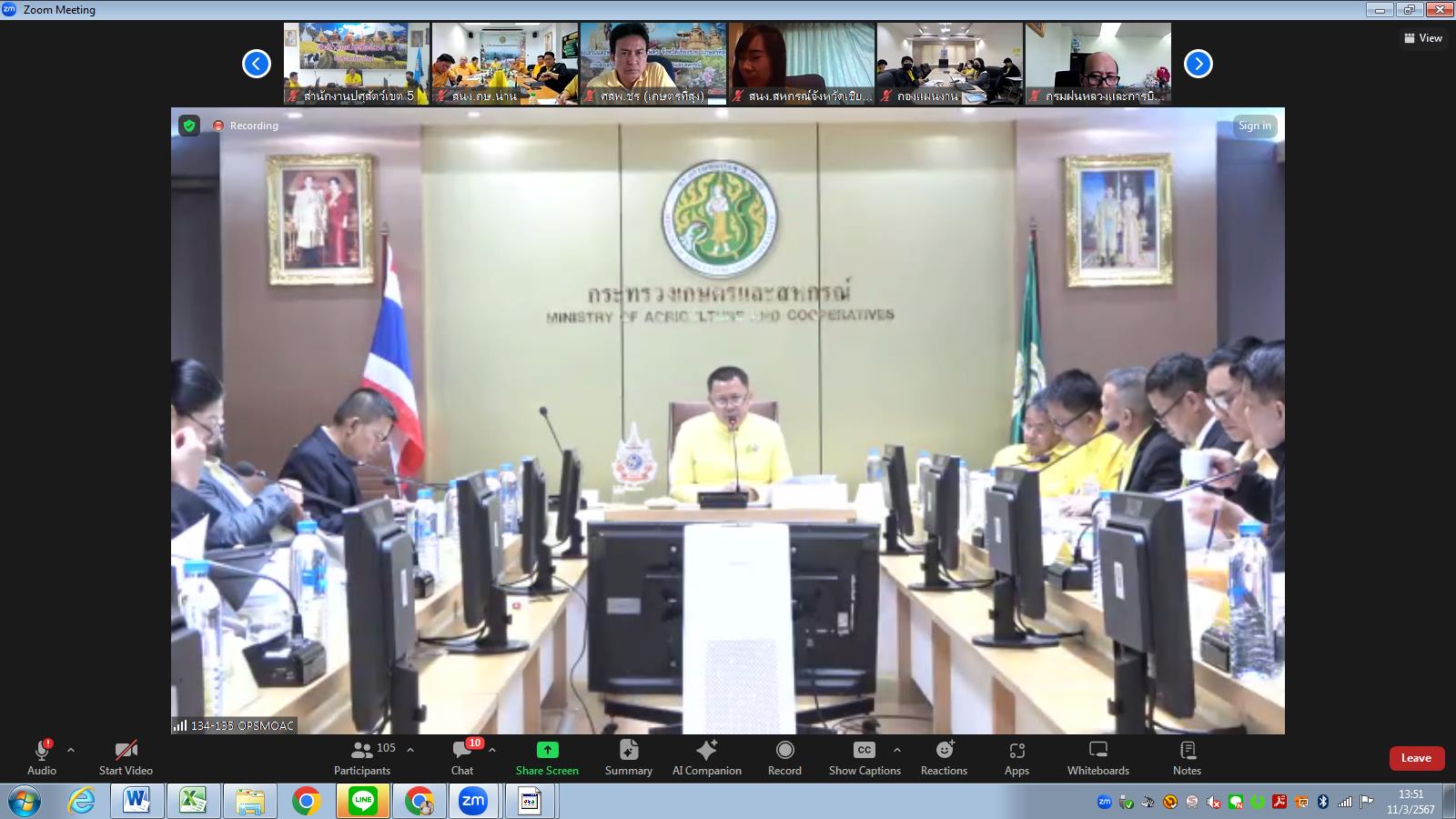Toggle Start Video camera
Screen dimensions: 1456x819
pos(126,757)
